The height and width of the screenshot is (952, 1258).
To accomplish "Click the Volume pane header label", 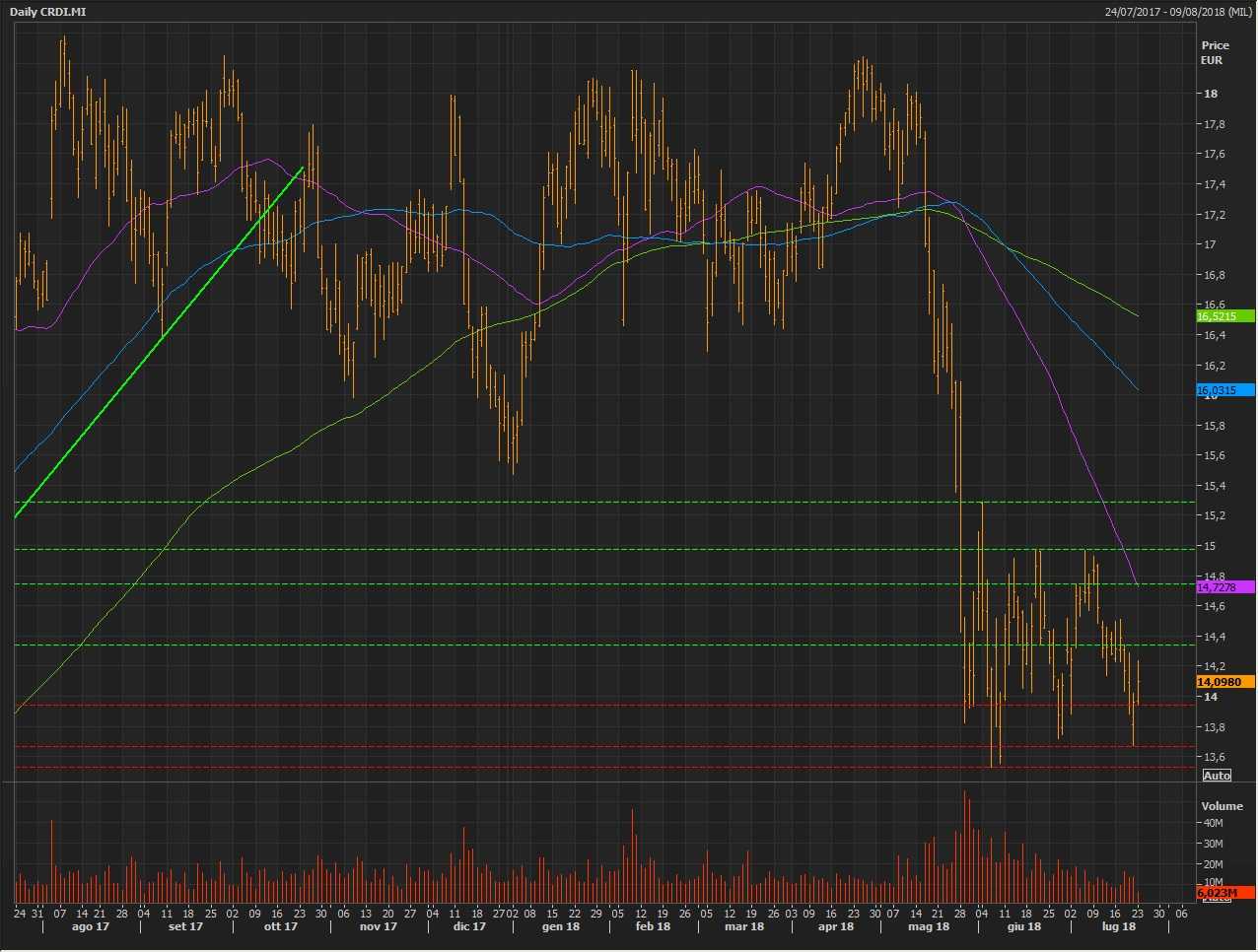I will pos(1222,806).
